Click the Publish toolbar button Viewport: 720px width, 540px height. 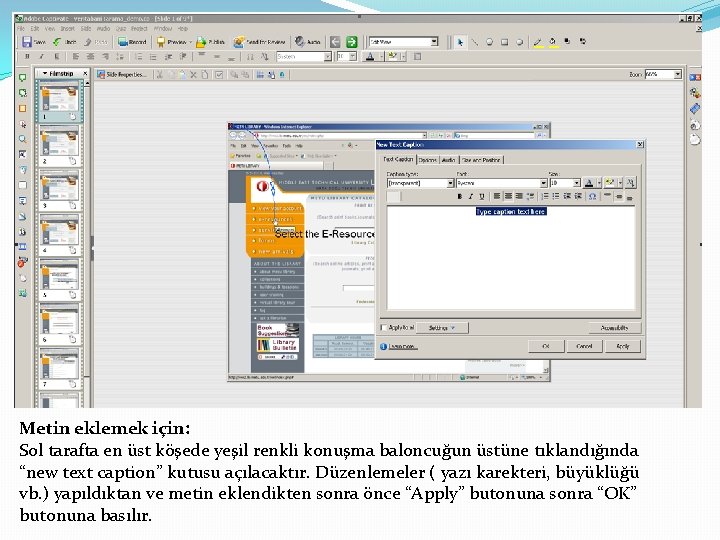point(211,42)
